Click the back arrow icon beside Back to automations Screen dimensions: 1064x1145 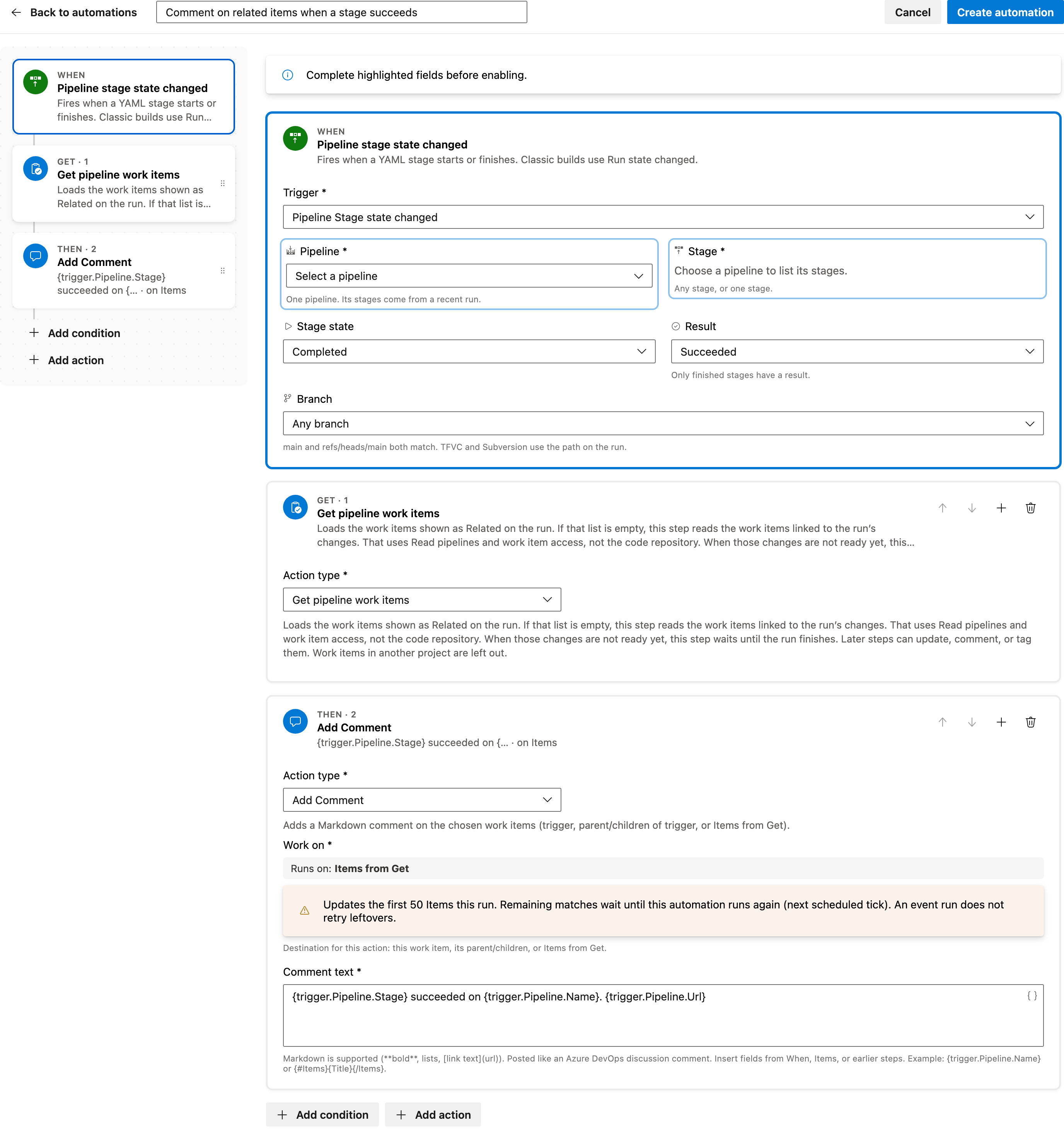click(16, 12)
